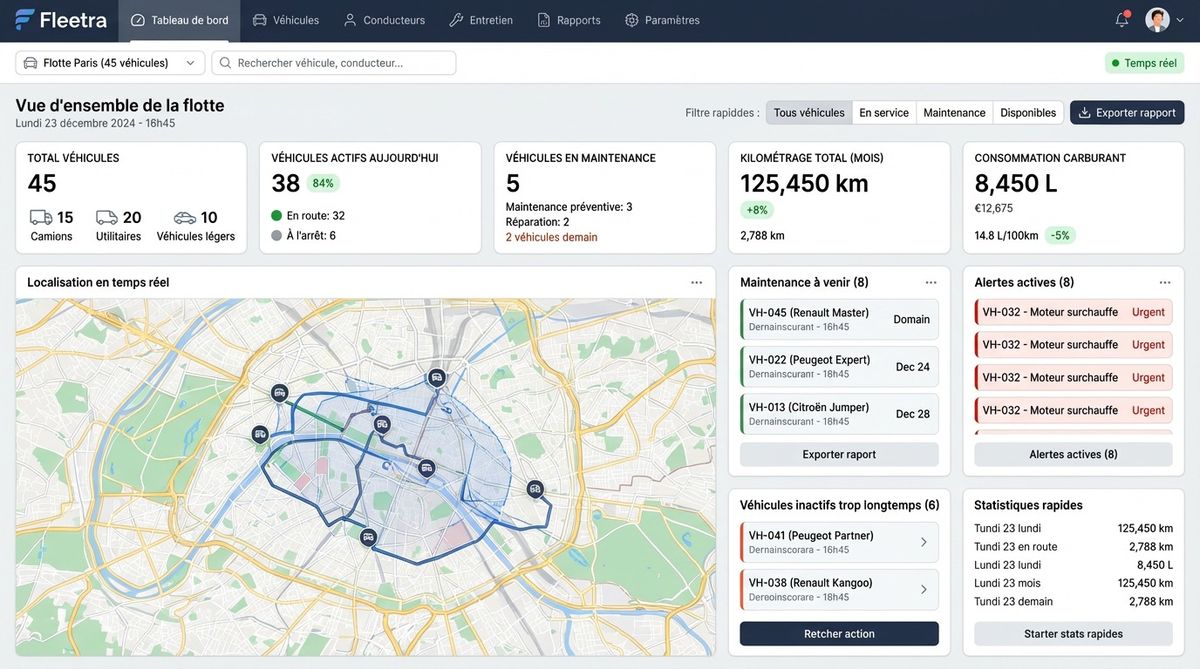Toggle the Temps réel indicator
This screenshot has width=1200, height=669.
pyautogui.click(x=1144, y=63)
